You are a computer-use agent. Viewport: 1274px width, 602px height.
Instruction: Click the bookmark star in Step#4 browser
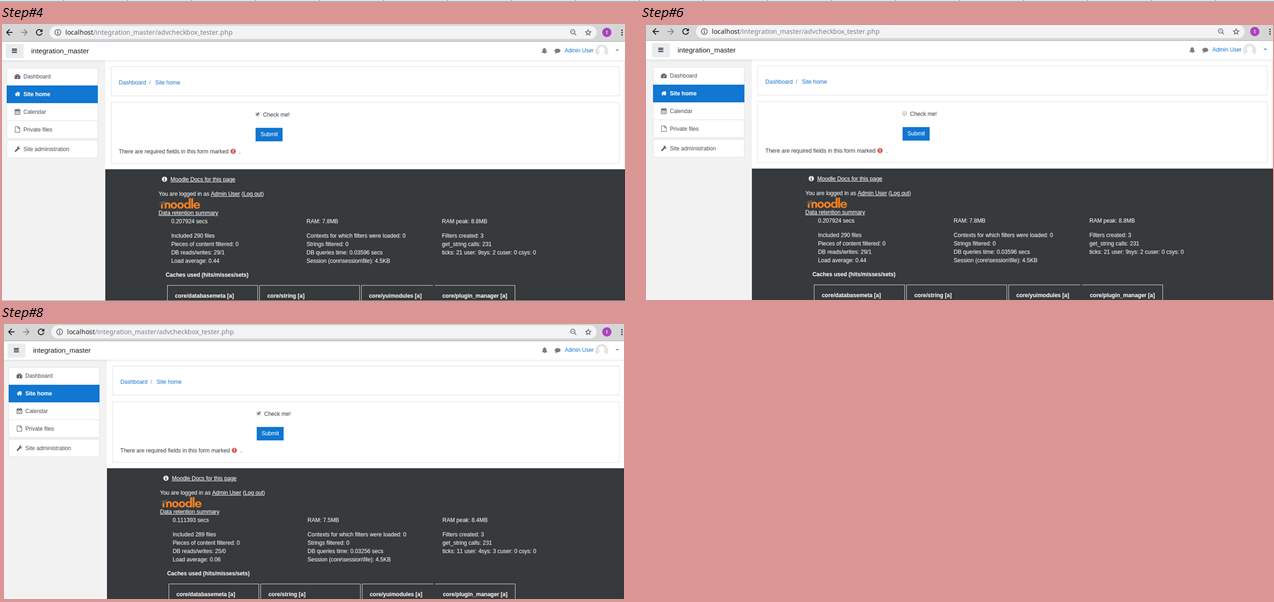tap(589, 32)
